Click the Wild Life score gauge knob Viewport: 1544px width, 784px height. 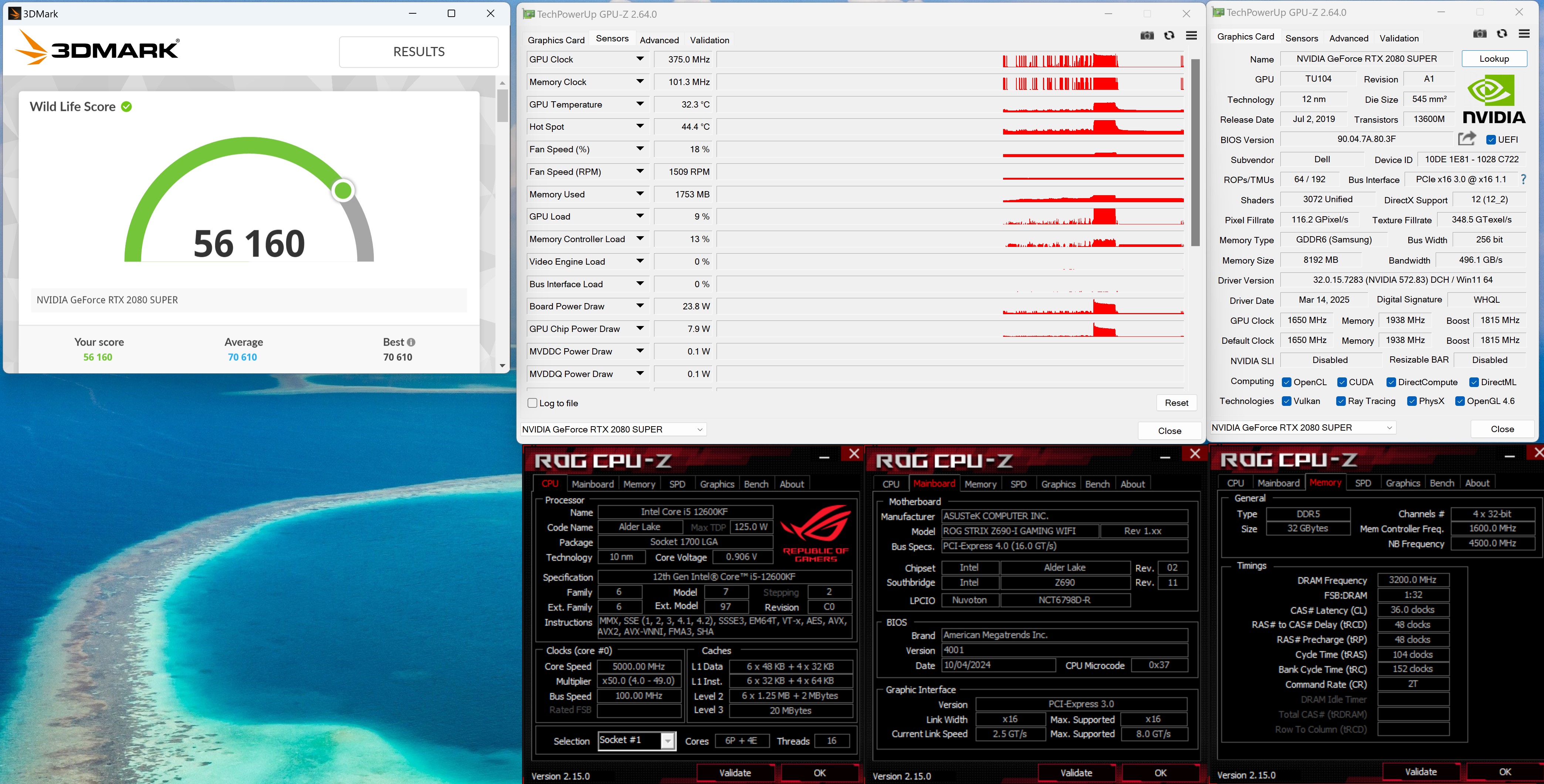click(x=343, y=191)
